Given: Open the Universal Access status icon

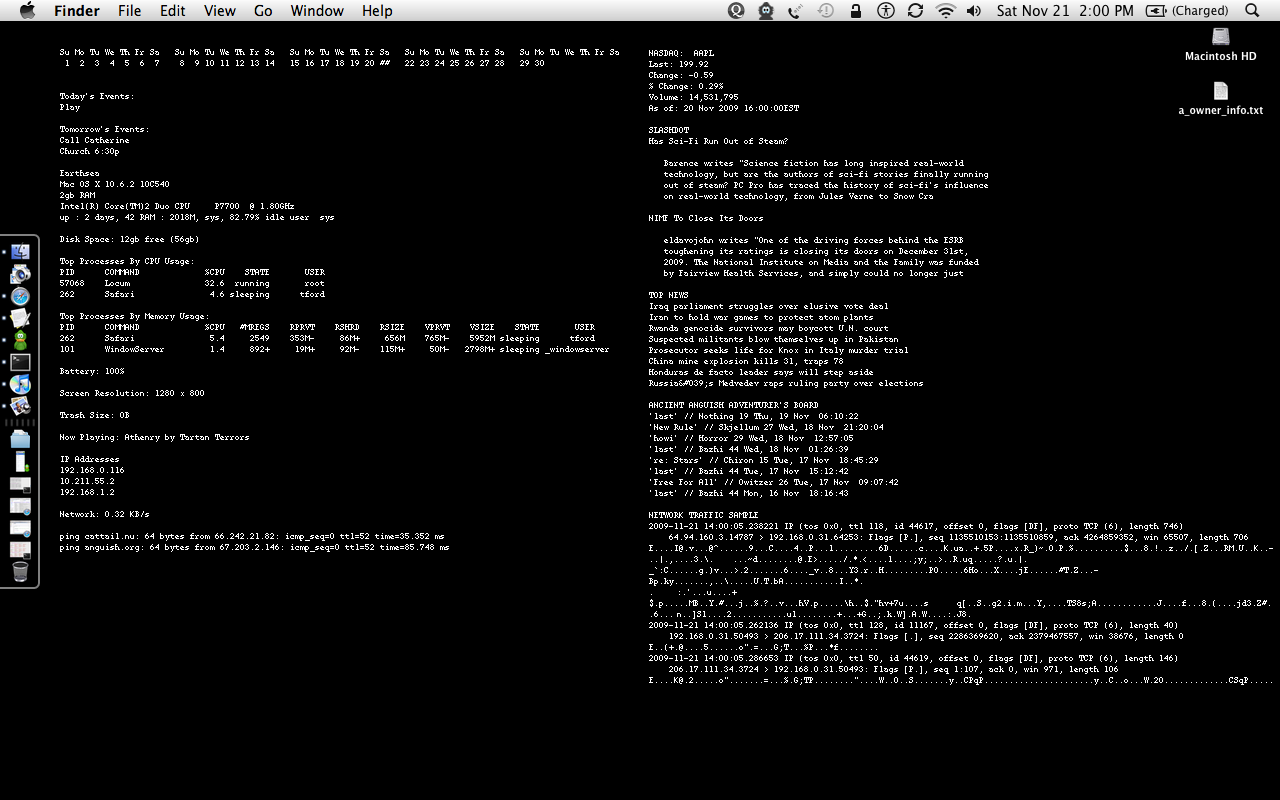Looking at the screenshot, I should pos(885,11).
